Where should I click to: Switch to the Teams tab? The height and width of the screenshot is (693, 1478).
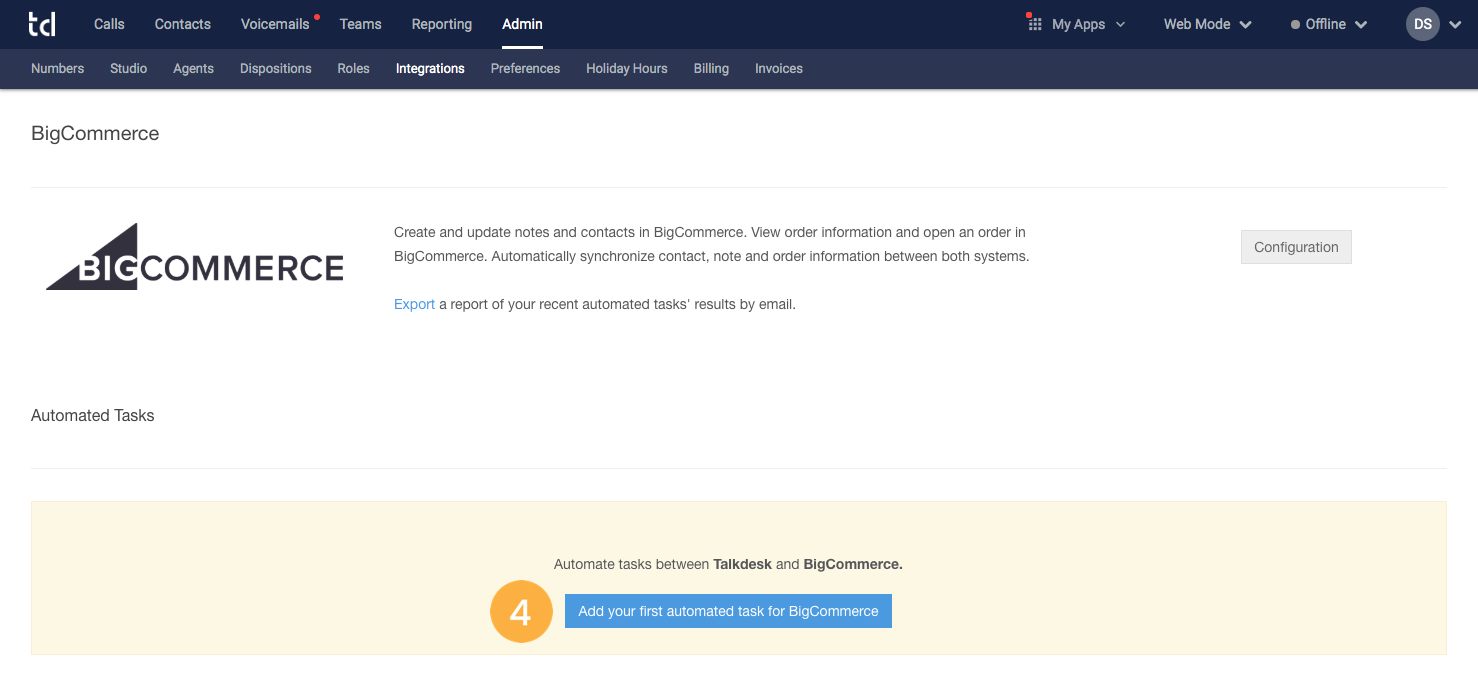click(x=360, y=24)
